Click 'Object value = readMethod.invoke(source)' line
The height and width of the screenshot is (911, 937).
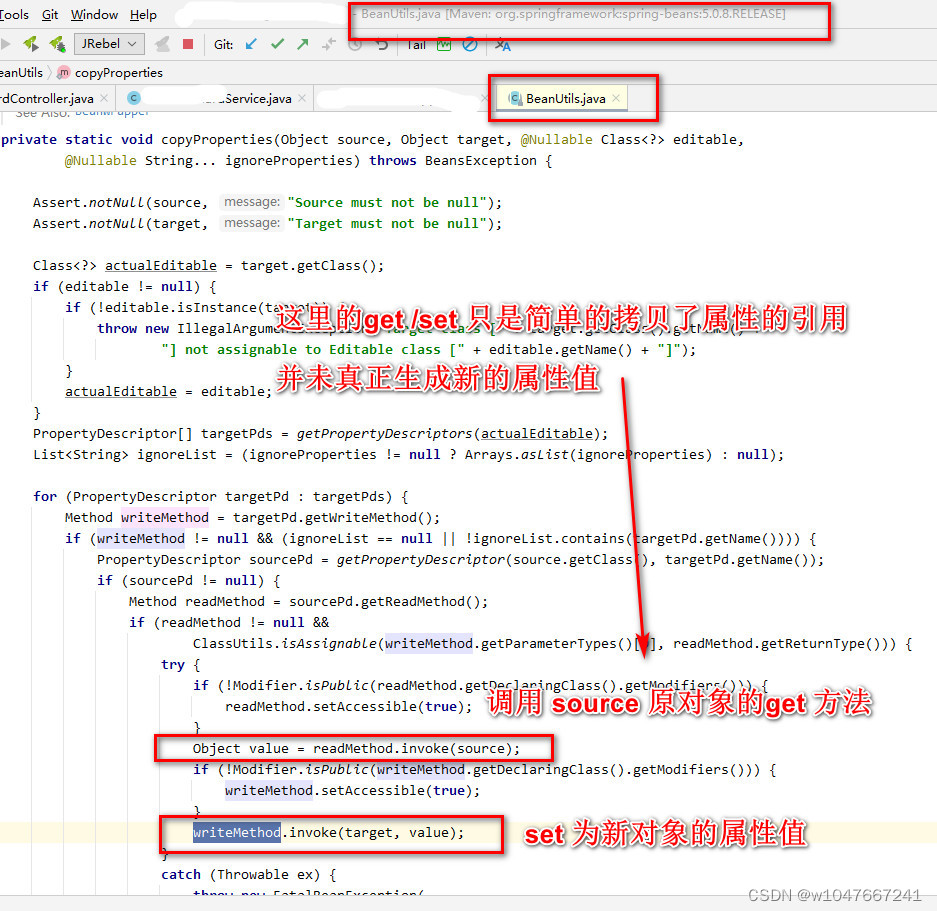tap(356, 748)
